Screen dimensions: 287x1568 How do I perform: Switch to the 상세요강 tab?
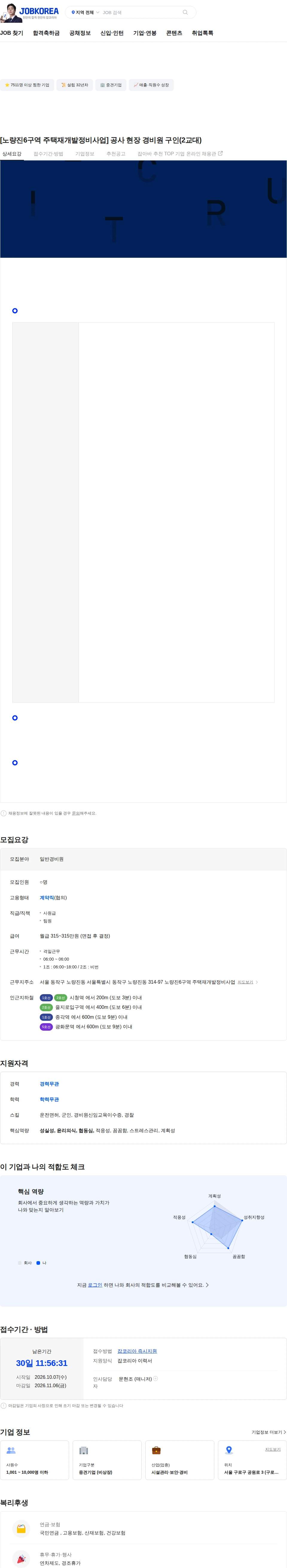pos(12,154)
